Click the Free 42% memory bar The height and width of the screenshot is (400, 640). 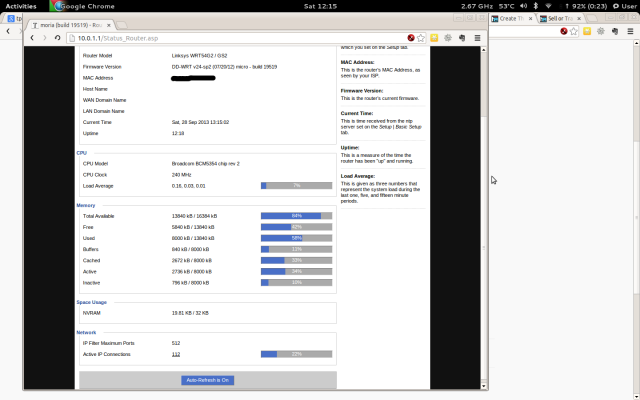tap(296, 227)
